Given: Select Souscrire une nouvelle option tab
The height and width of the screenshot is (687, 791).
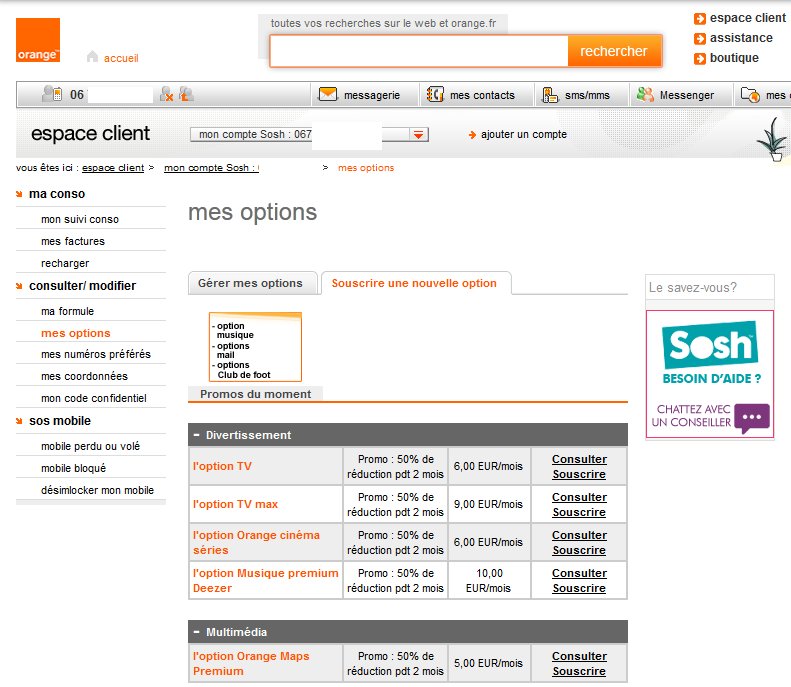Looking at the screenshot, I should [x=414, y=283].
